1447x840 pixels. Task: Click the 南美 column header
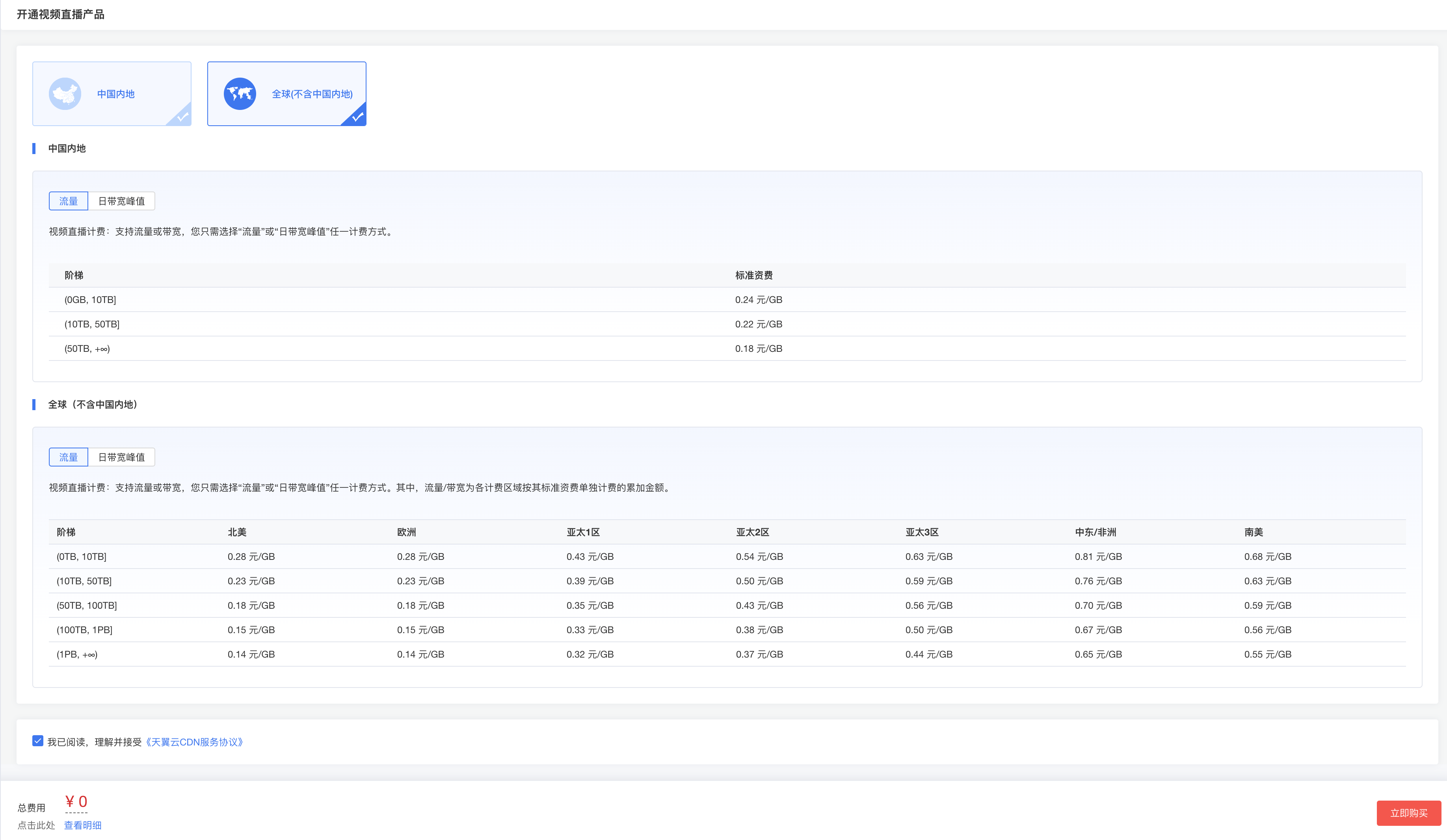1254,532
